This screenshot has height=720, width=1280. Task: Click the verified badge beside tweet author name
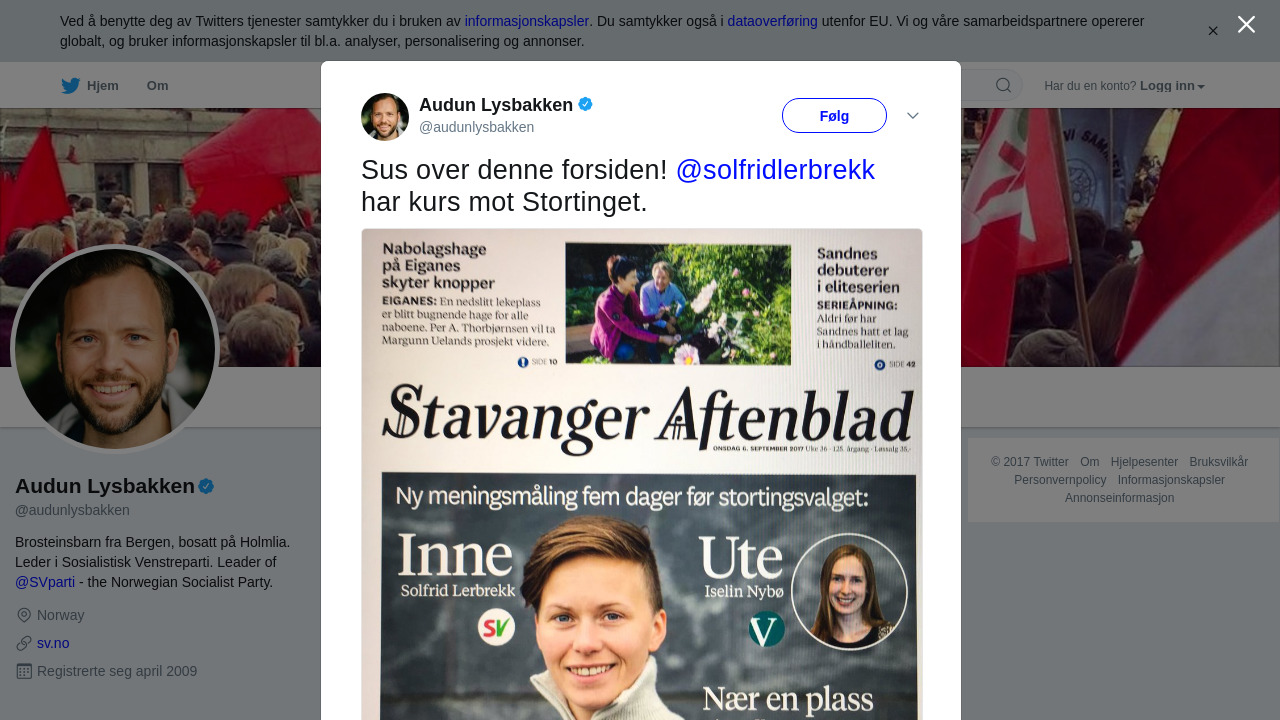586,104
